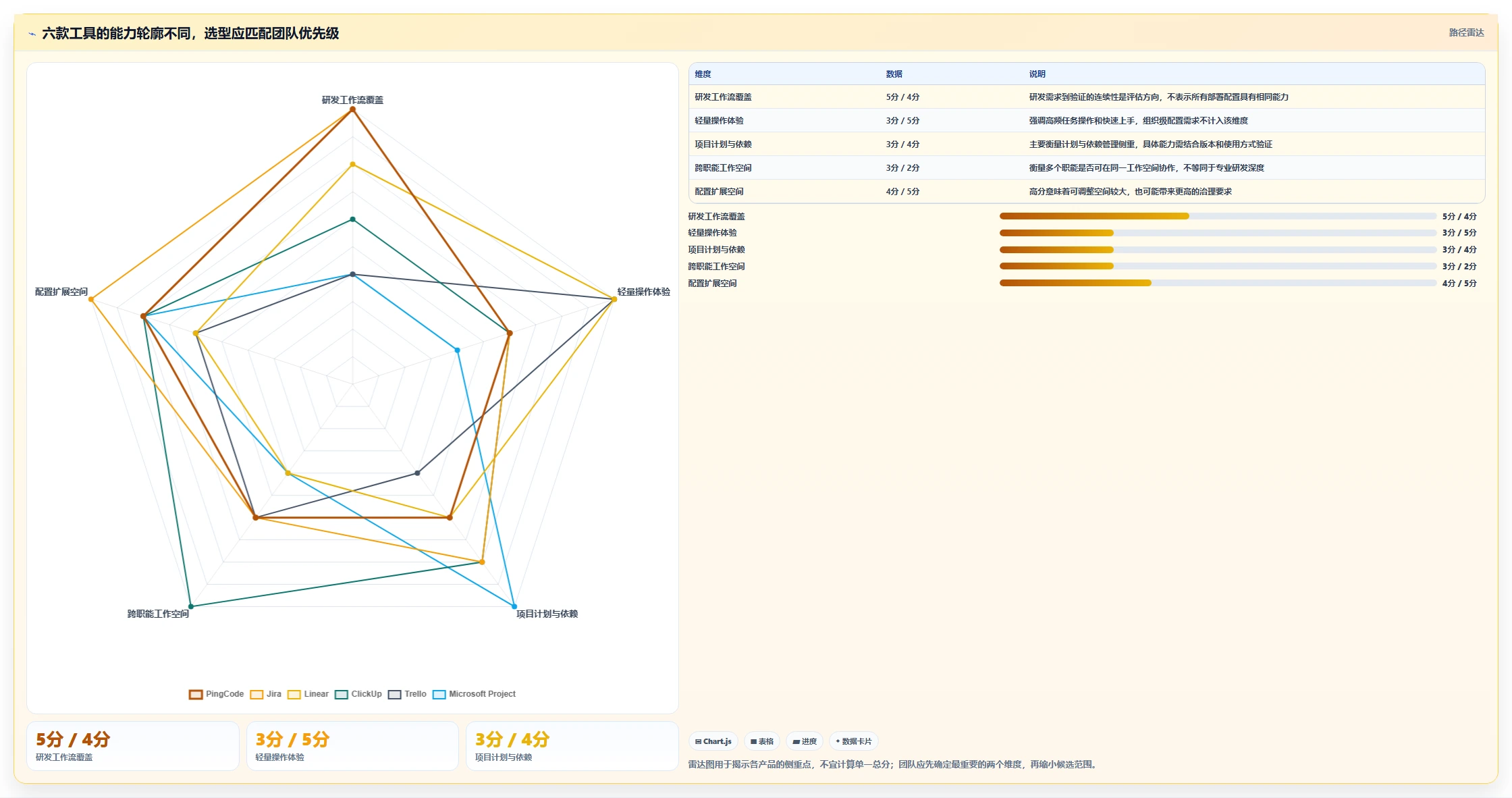Select the 研发工作流覆盖 table row cell

click(x=723, y=97)
